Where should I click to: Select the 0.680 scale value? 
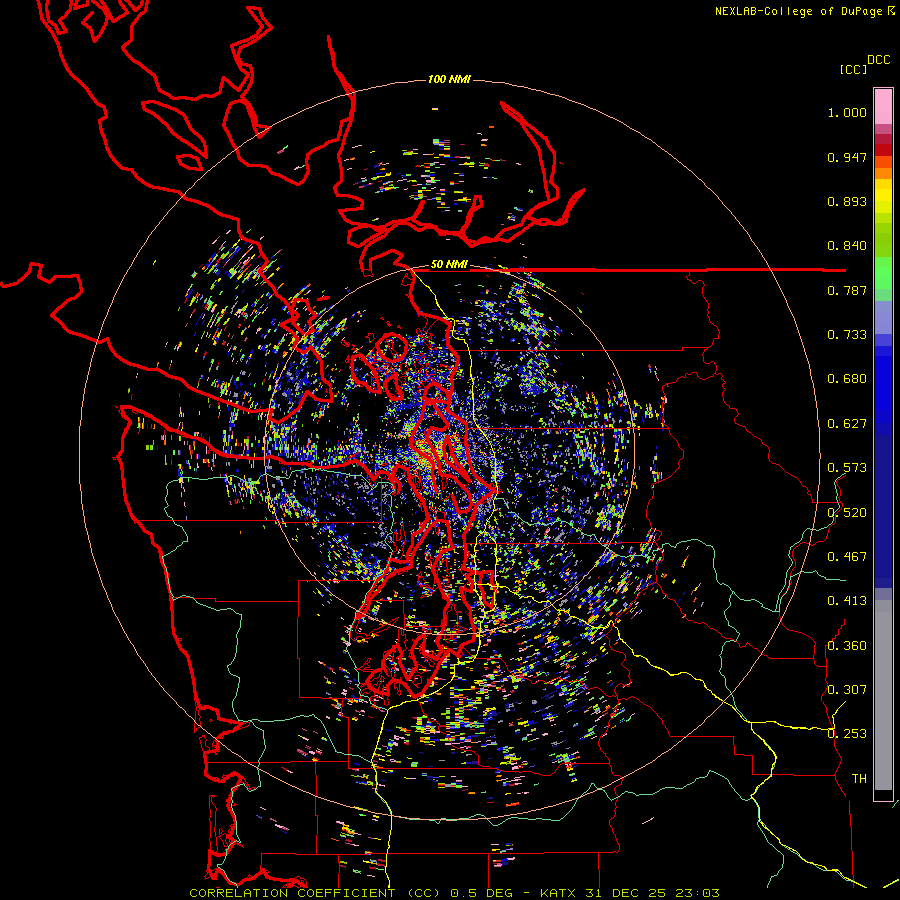847,379
